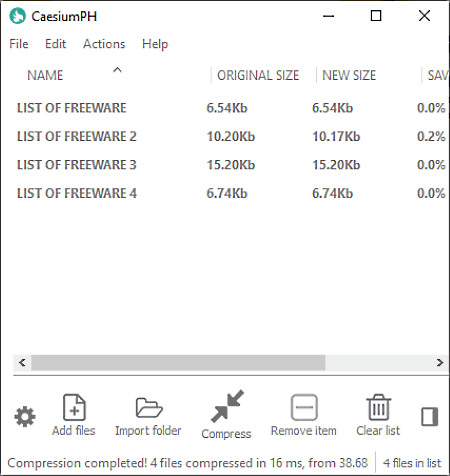Viewport: 450px width, 476px height.
Task: Open the settings gear icon
Action: pos(25,416)
